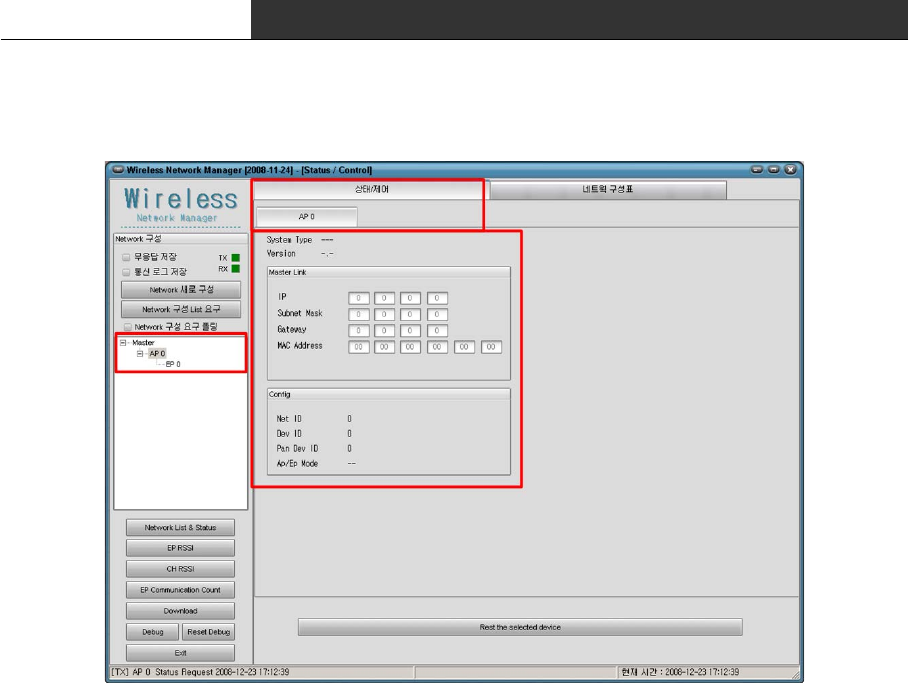Toggle Network 구성 요구 폴링 checkbox
The width and height of the screenshot is (908, 683).
(x=127, y=327)
